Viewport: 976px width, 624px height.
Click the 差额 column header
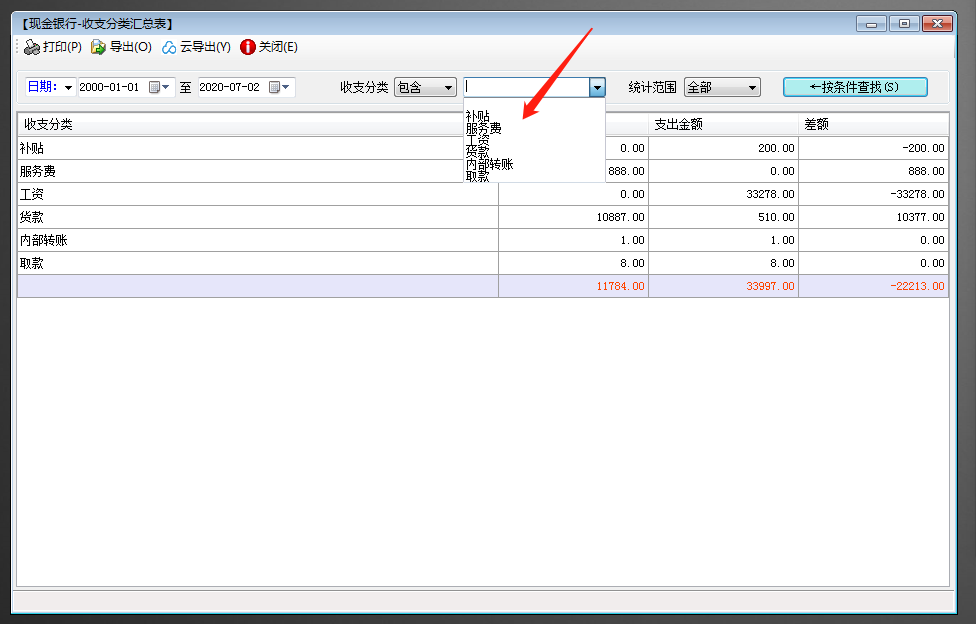pos(872,125)
